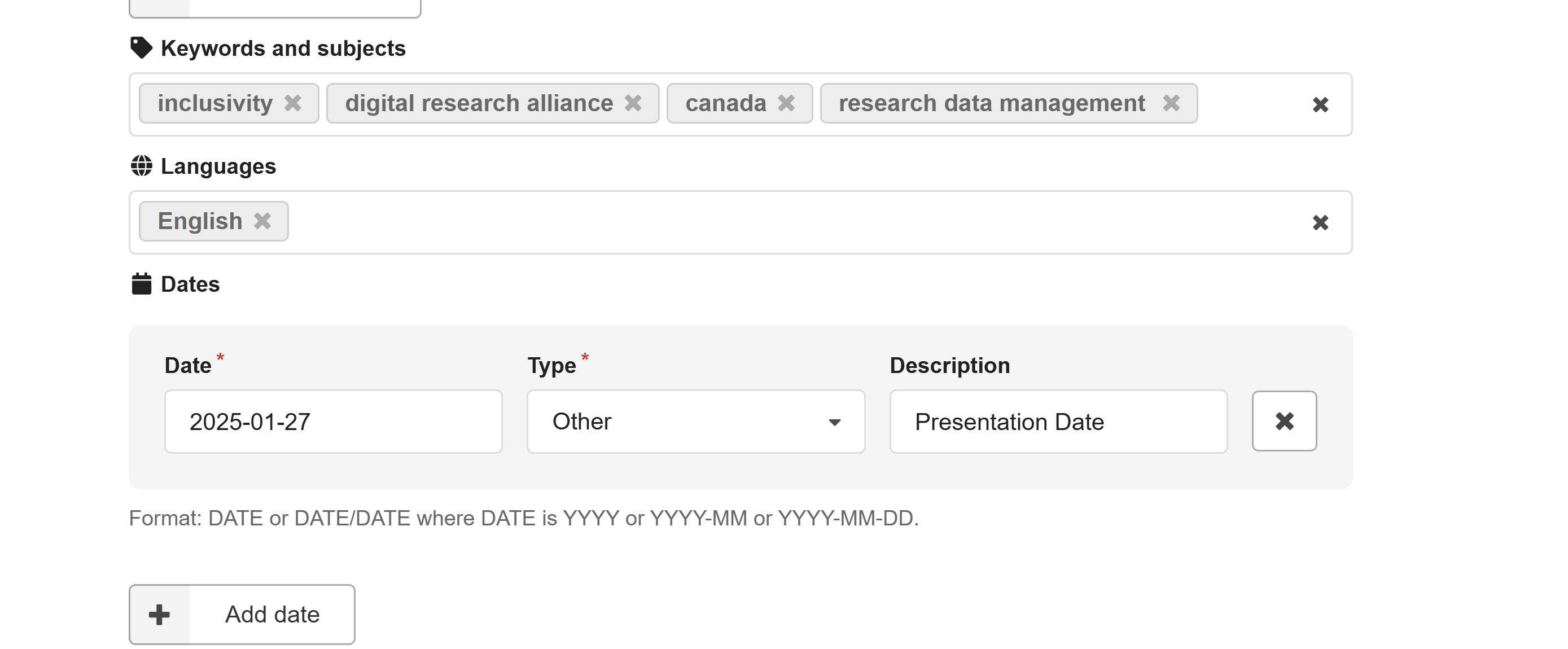1568x649 pixels.
Task: Remove the canada keyword tag
Action: point(786,103)
